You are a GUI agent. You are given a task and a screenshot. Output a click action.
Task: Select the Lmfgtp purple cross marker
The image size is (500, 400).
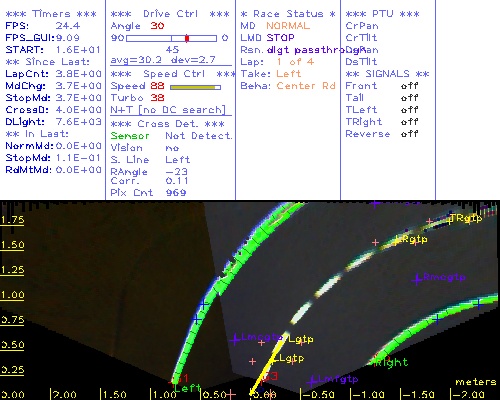pos(312,381)
